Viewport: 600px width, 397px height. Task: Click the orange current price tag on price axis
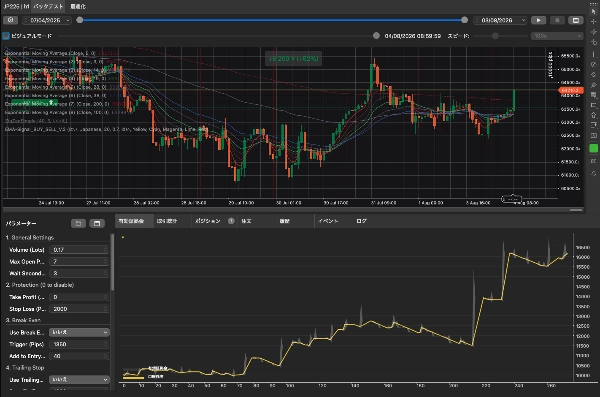click(571, 90)
